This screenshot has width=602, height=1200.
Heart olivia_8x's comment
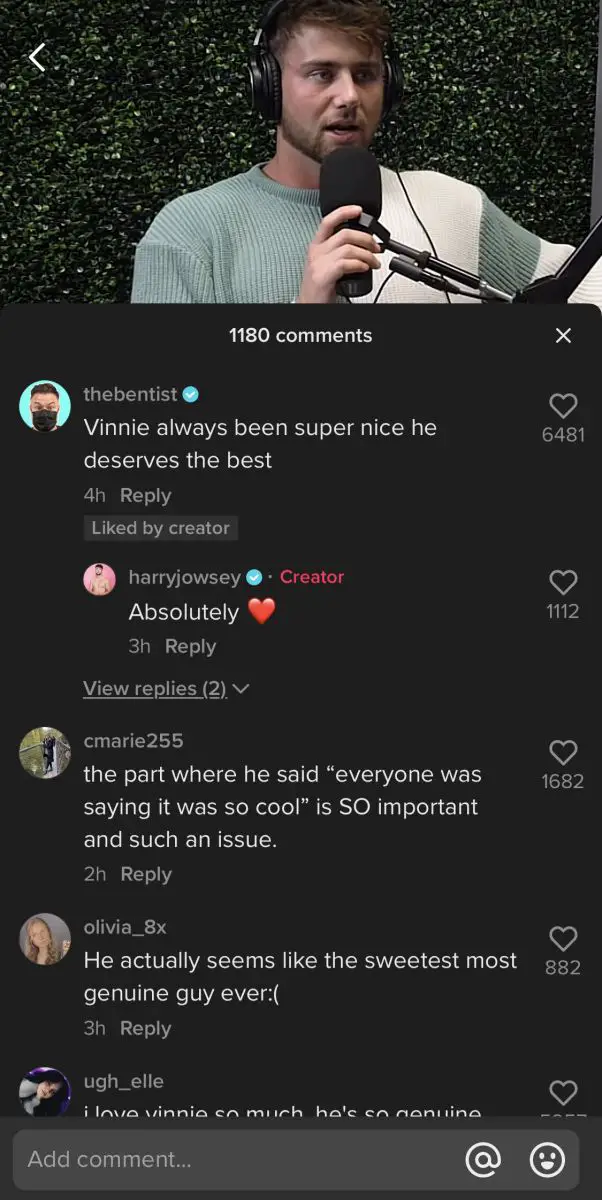[563, 938]
